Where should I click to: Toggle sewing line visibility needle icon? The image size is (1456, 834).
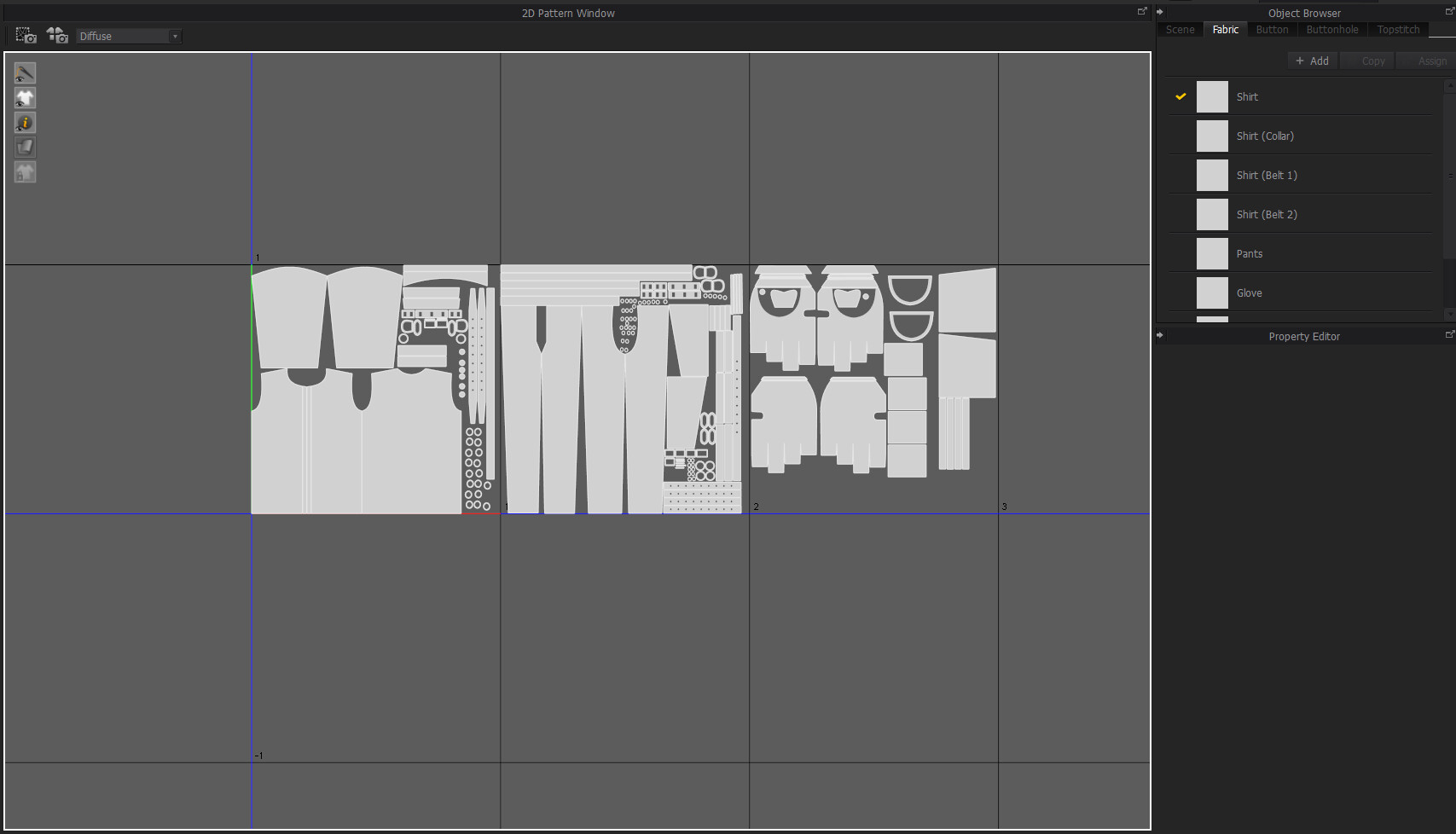coord(25,73)
